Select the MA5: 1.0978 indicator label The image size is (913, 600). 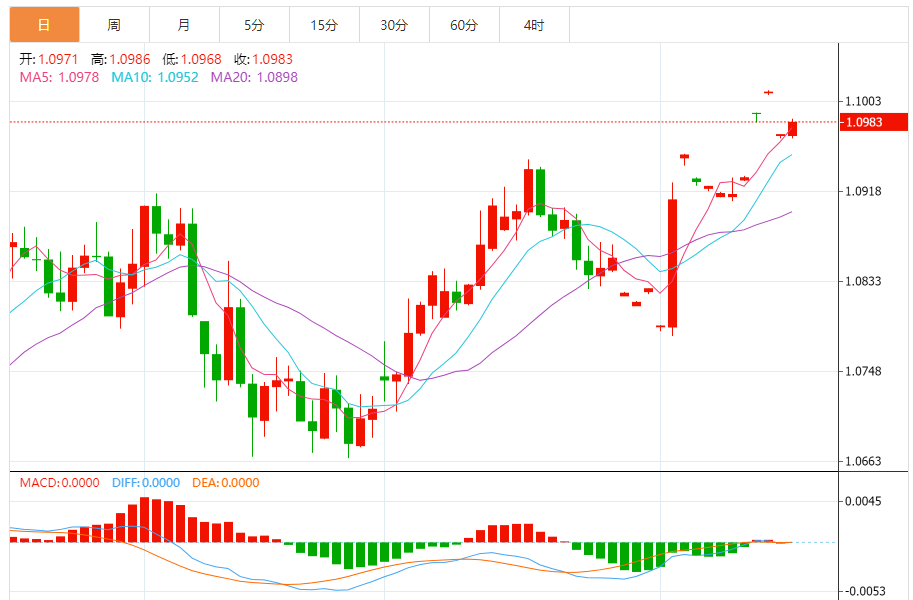click(59, 77)
